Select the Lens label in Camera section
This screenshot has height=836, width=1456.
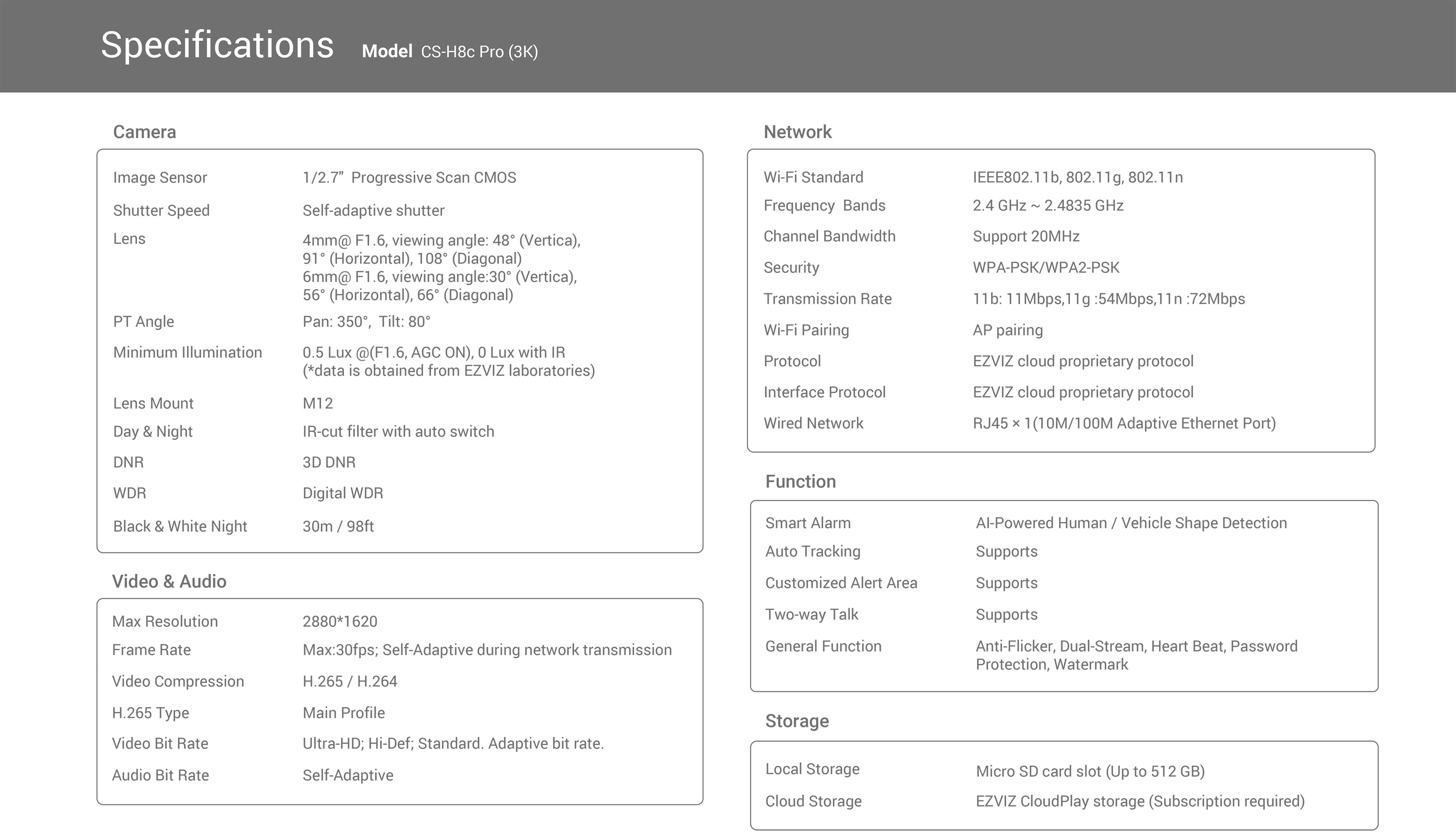[129, 238]
